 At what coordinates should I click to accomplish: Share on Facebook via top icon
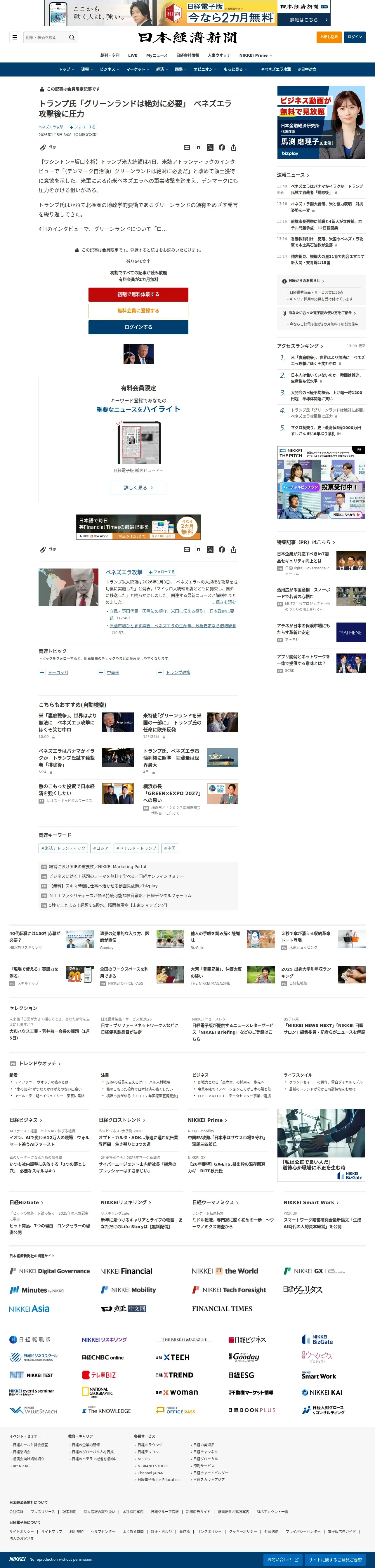tap(222, 147)
